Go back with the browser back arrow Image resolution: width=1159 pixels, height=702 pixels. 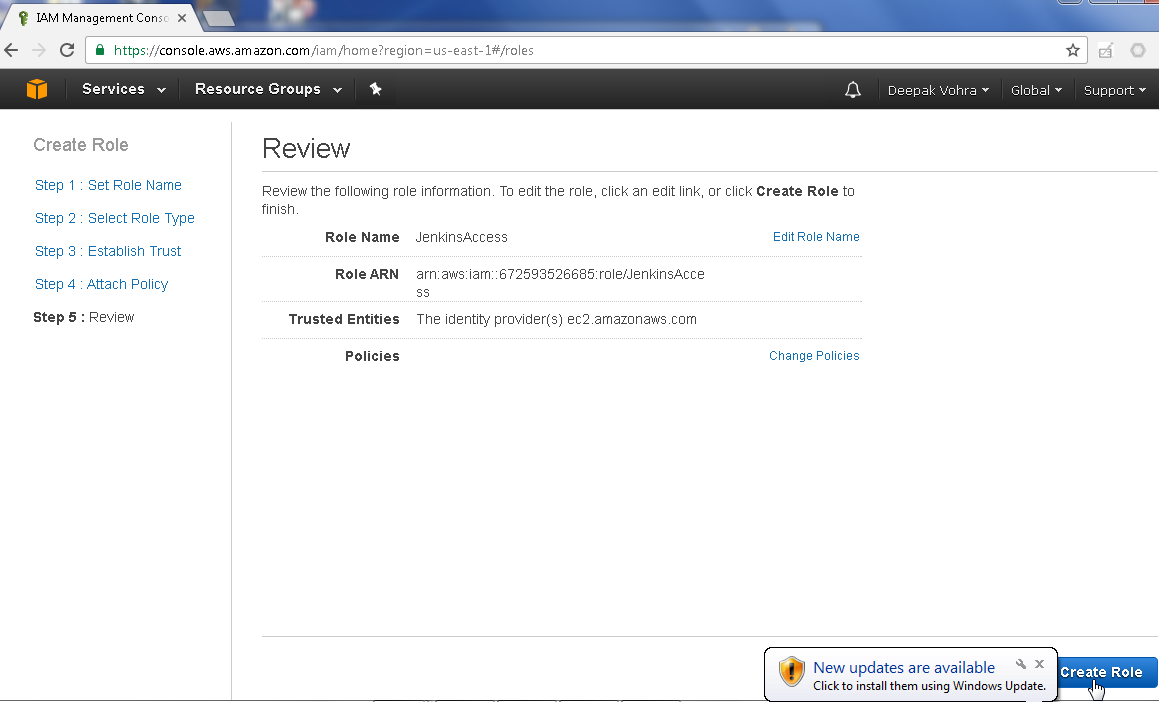click(x=11, y=50)
